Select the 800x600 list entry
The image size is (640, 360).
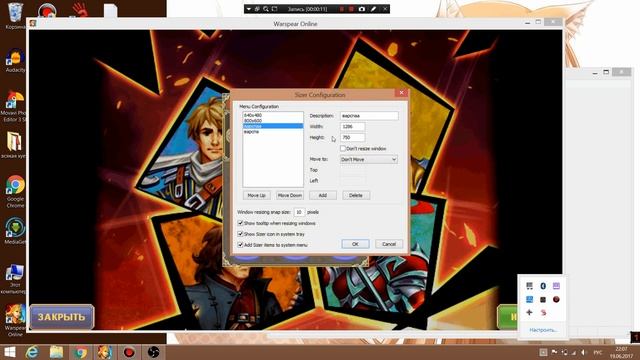(273, 121)
